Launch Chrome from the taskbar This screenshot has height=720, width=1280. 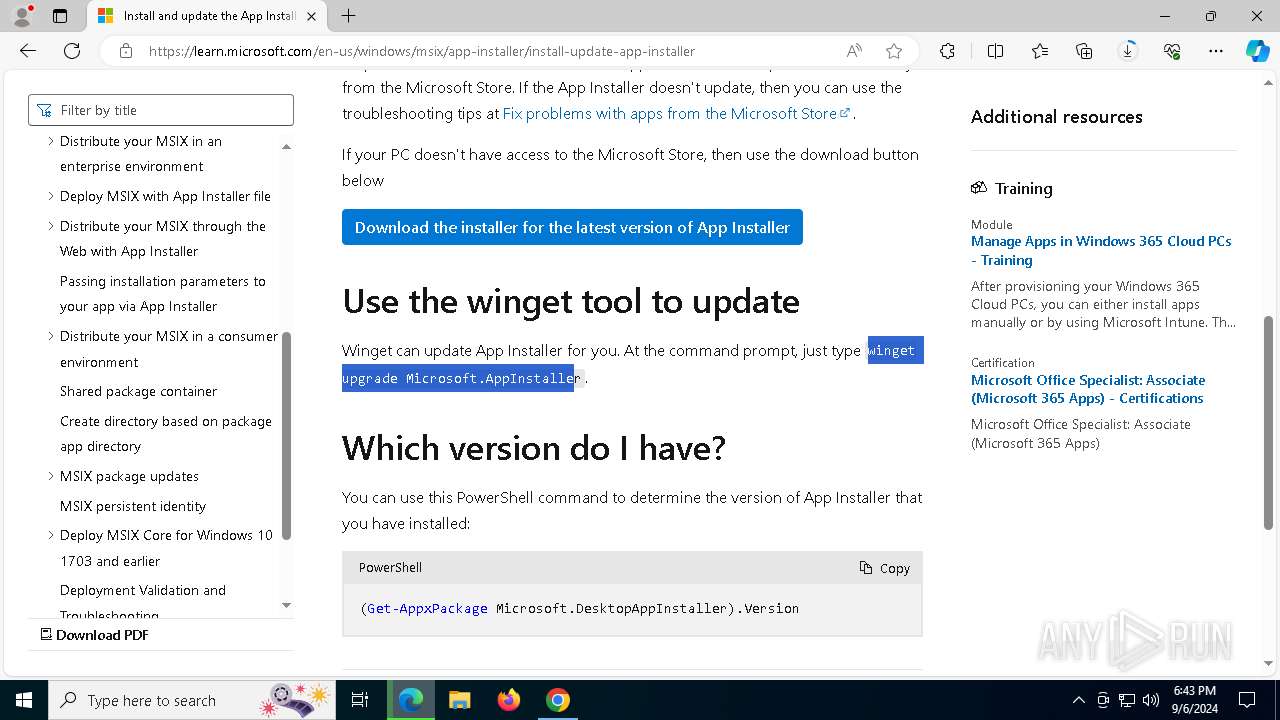pyautogui.click(x=558, y=700)
